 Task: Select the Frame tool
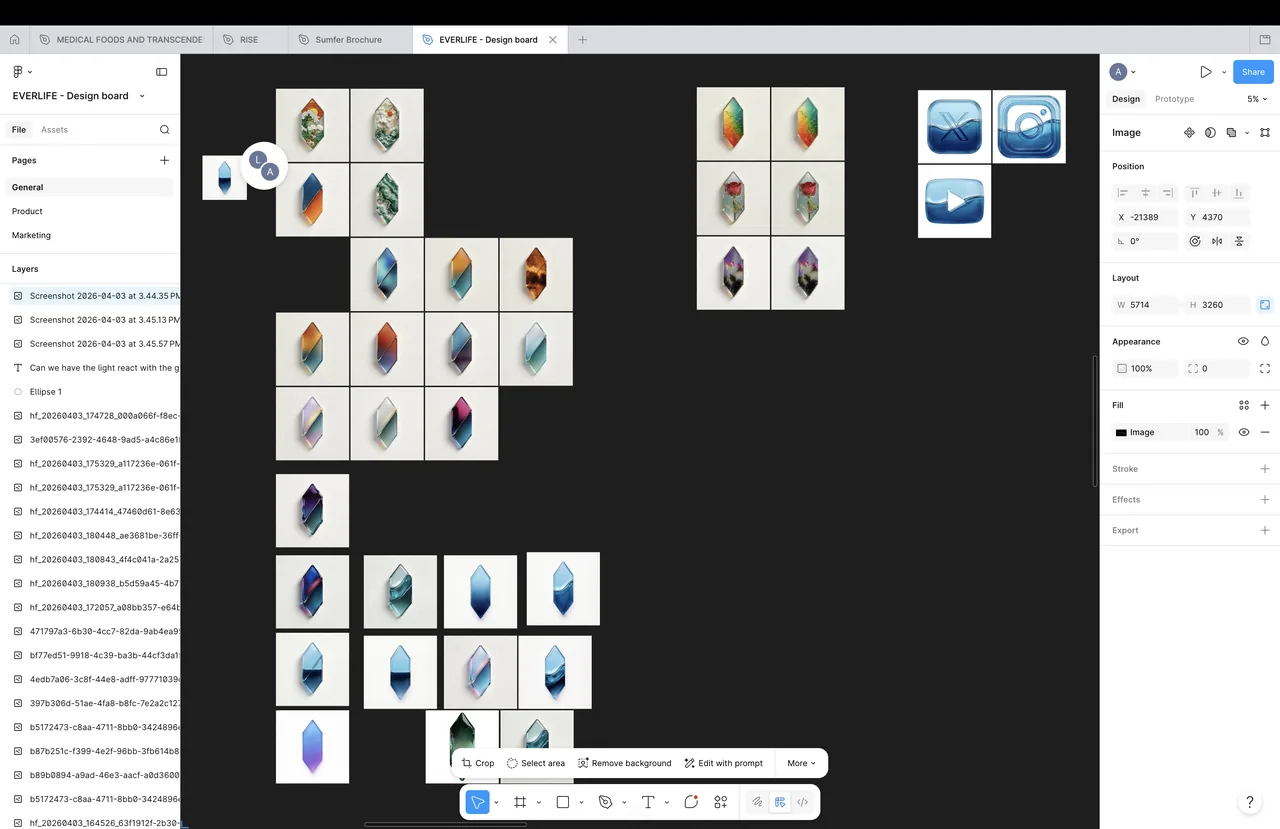(520, 802)
